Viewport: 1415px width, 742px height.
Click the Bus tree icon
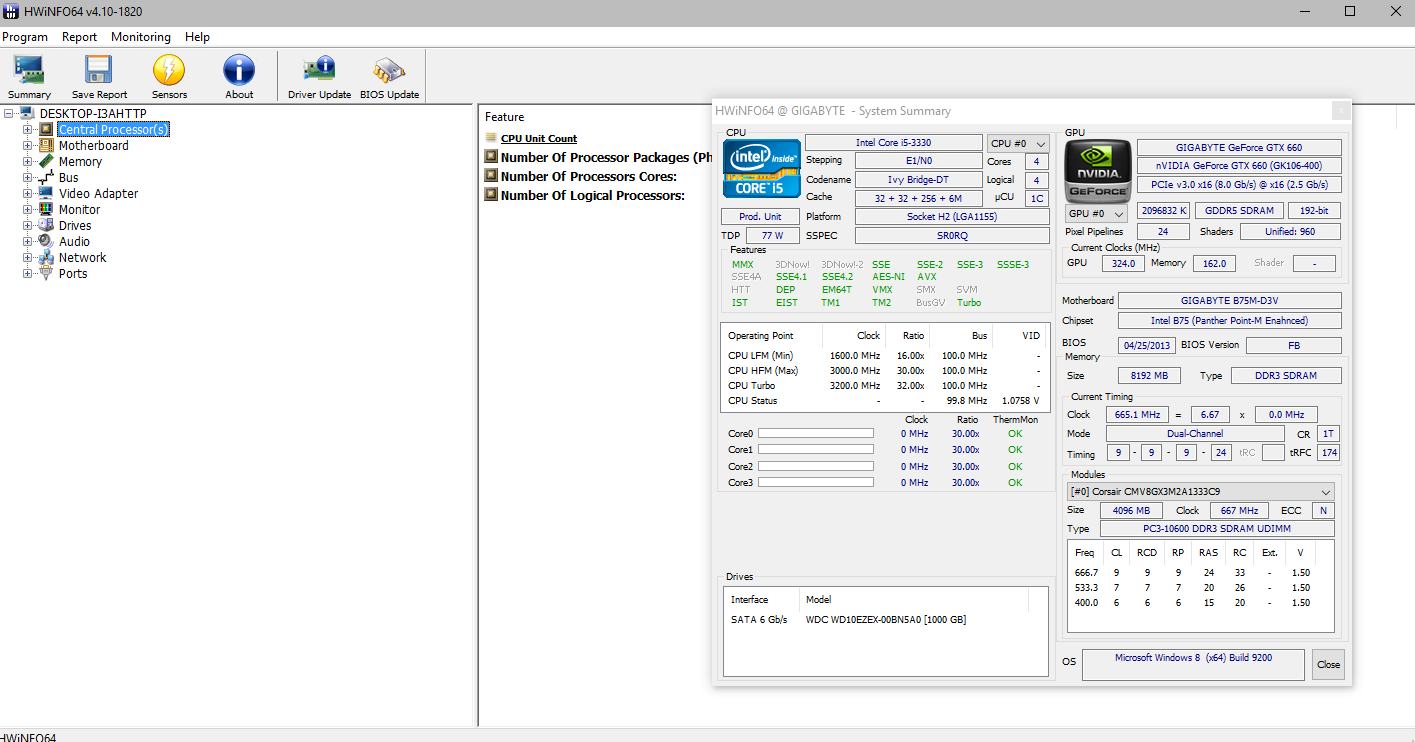click(46, 177)
